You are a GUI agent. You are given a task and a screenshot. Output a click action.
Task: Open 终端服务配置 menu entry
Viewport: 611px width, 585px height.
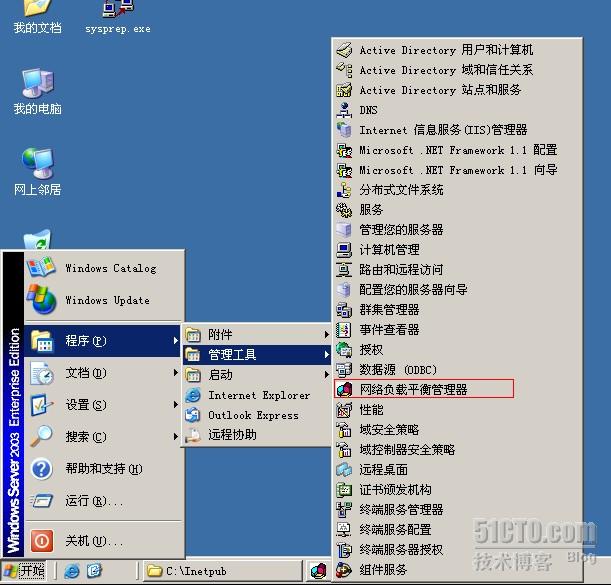coord(457,530)
